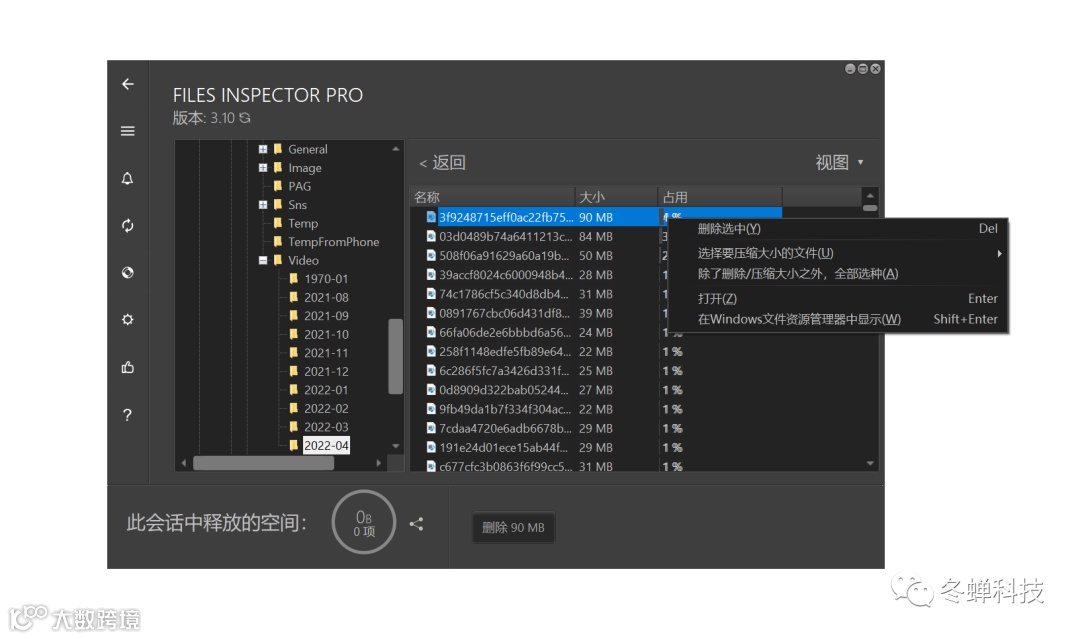Screen dimensions: 1080x639
Task: Open settings gear icon in sidebar
Action: [x=127, y=320]
